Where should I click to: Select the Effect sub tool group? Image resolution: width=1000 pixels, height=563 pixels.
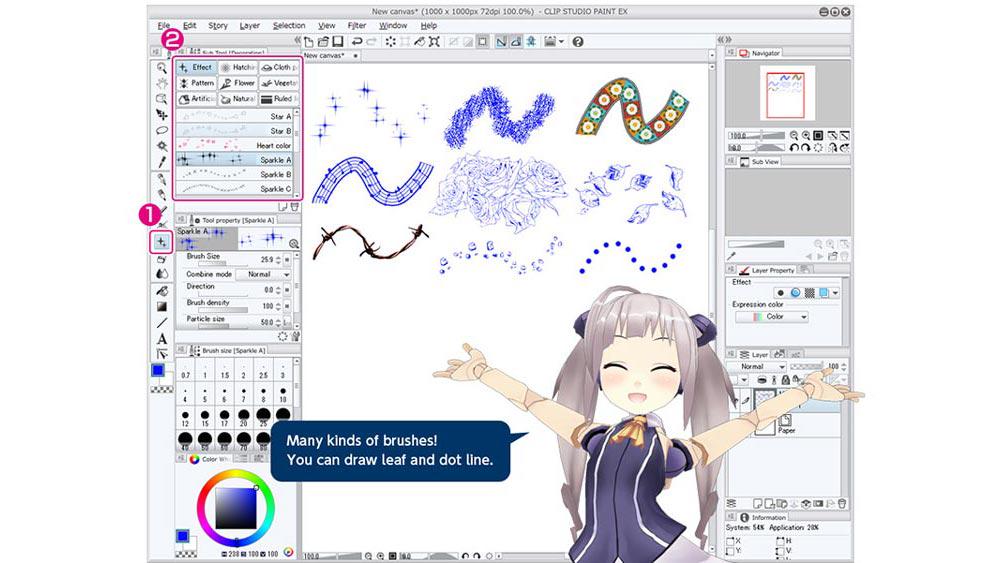[x=196, y=68]
